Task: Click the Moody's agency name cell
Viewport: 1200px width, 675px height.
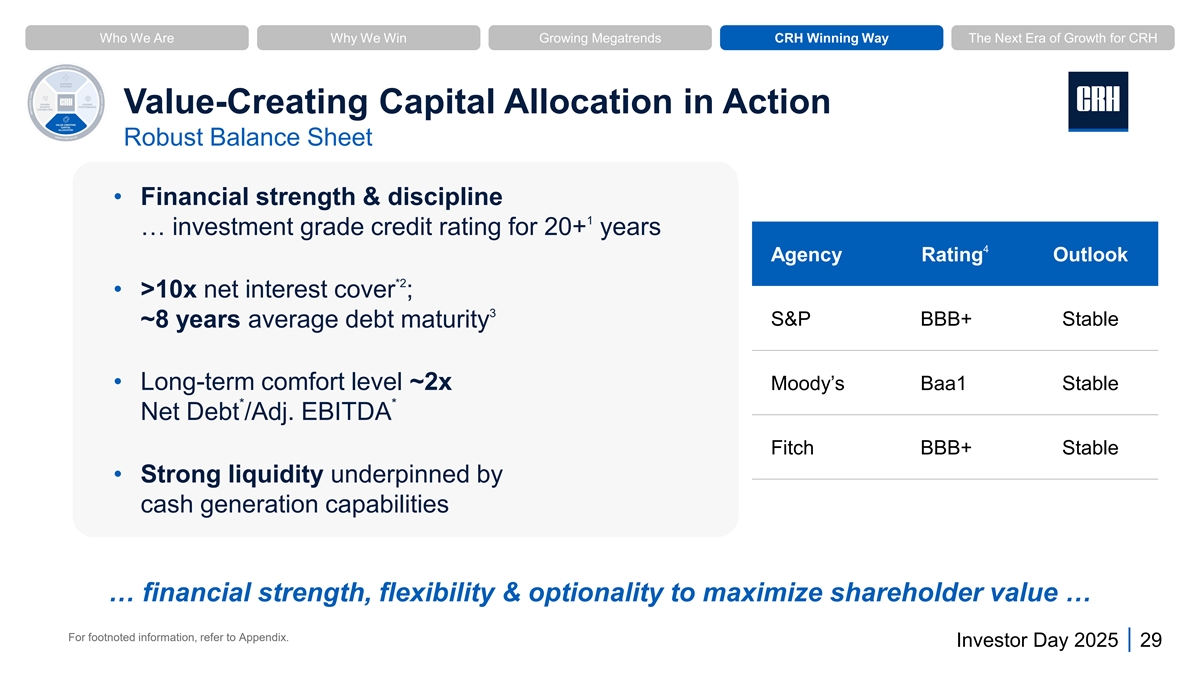Action: [x=808, y=384]
